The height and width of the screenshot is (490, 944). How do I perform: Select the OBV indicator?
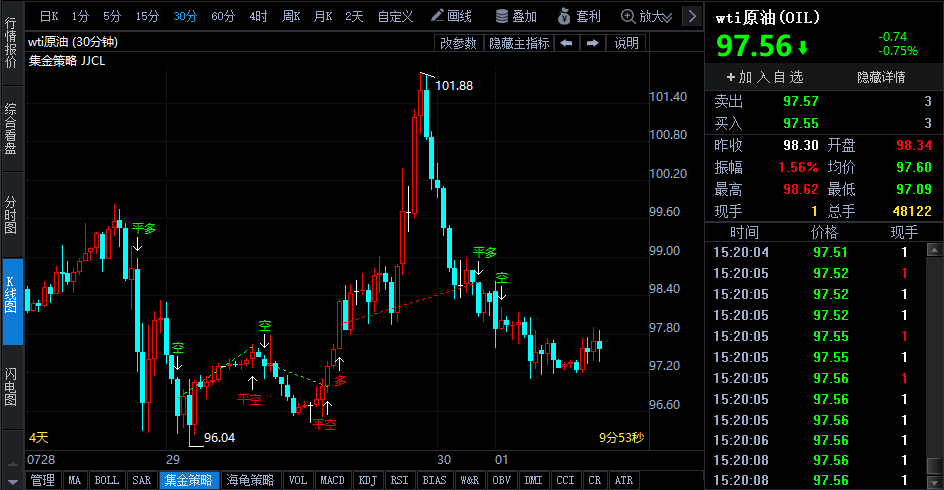coord(502,480)
